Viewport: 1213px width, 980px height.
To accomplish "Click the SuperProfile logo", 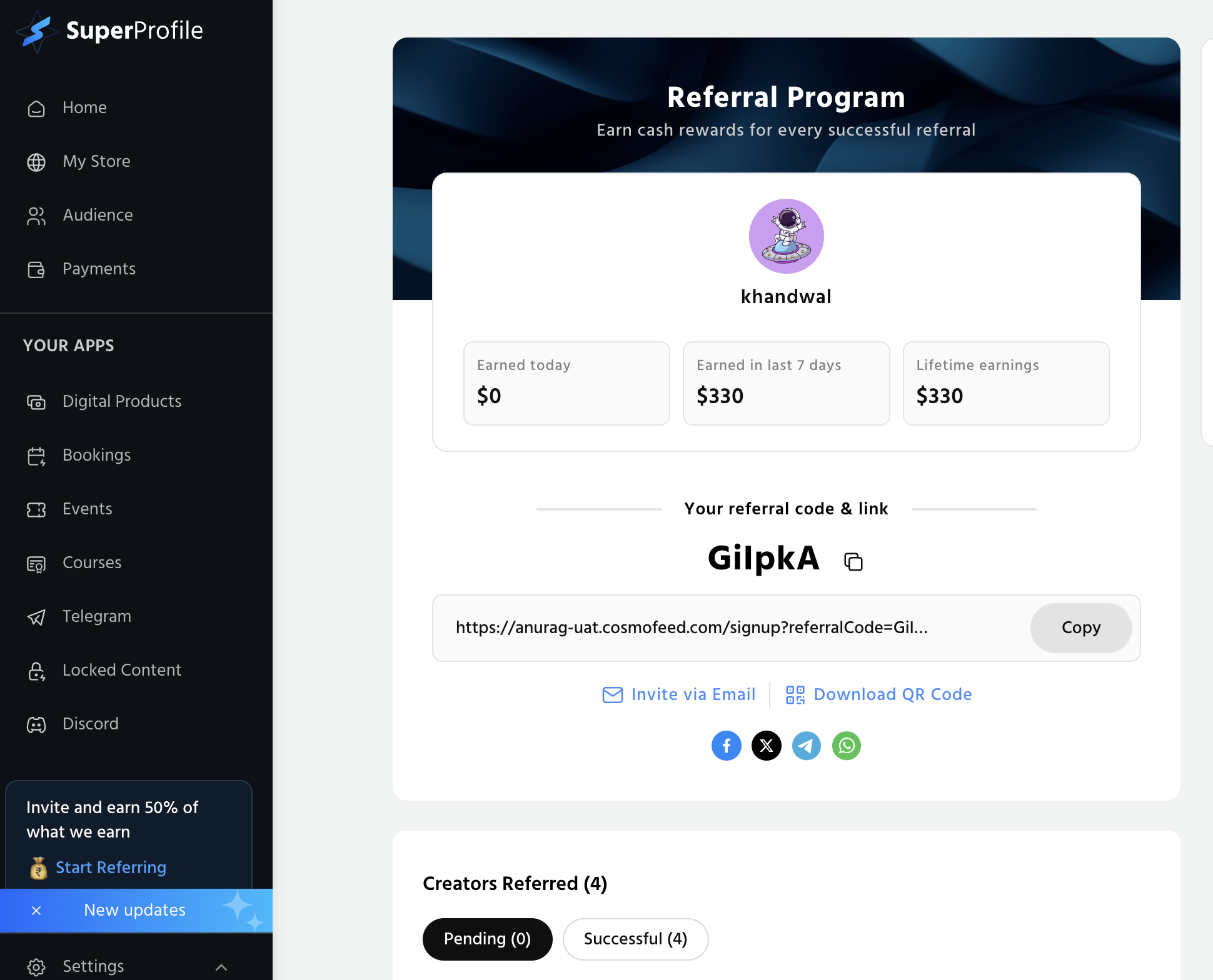I will coord(109,31).
